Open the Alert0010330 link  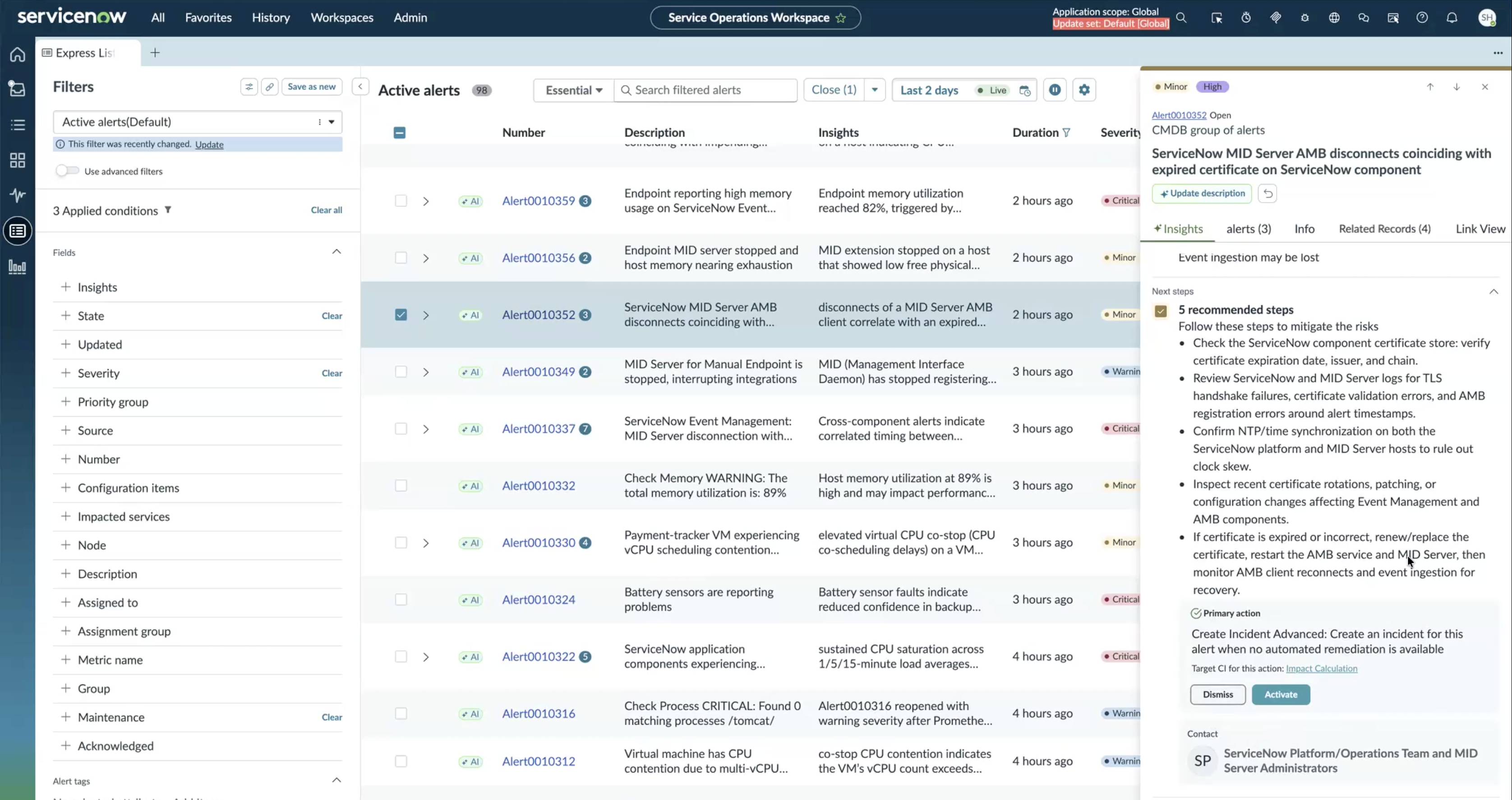tap(538, 543)
